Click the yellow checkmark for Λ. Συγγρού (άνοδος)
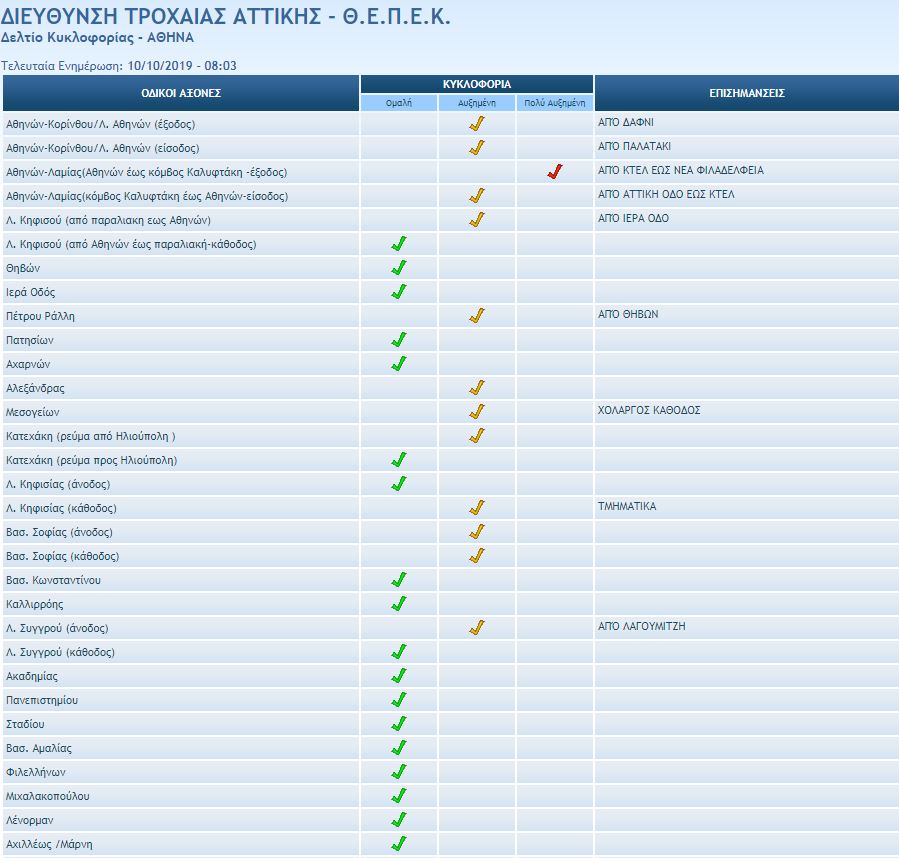 tap(477, 628)
